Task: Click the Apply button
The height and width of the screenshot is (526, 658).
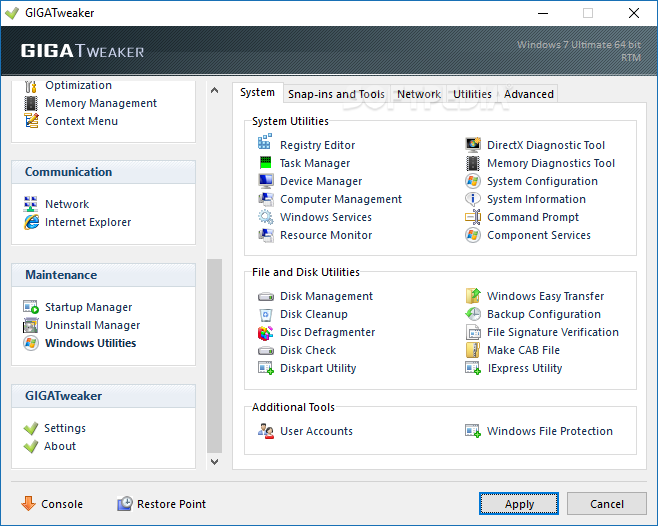Action: [519, 503]
